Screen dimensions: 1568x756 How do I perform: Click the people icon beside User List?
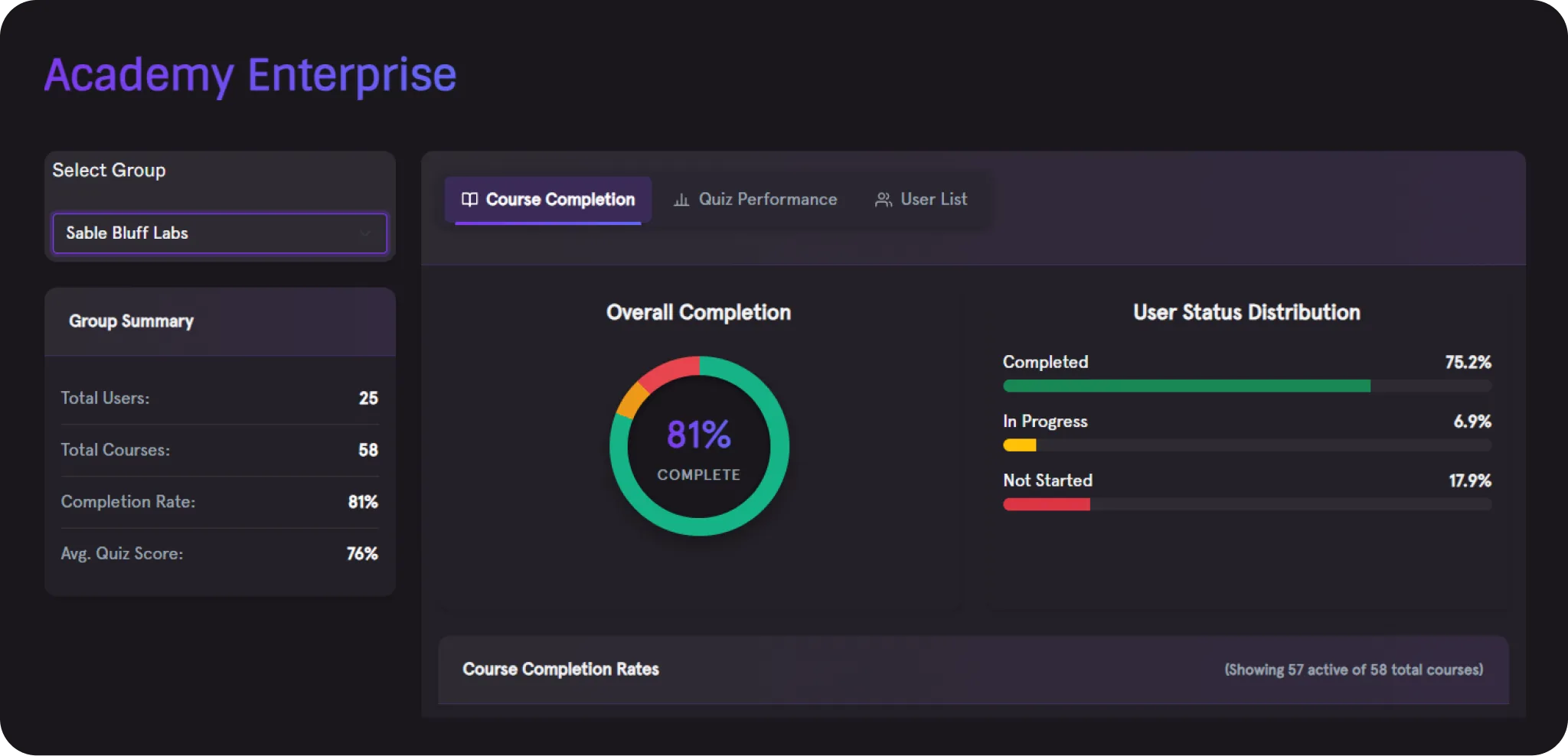pos(883,200)
